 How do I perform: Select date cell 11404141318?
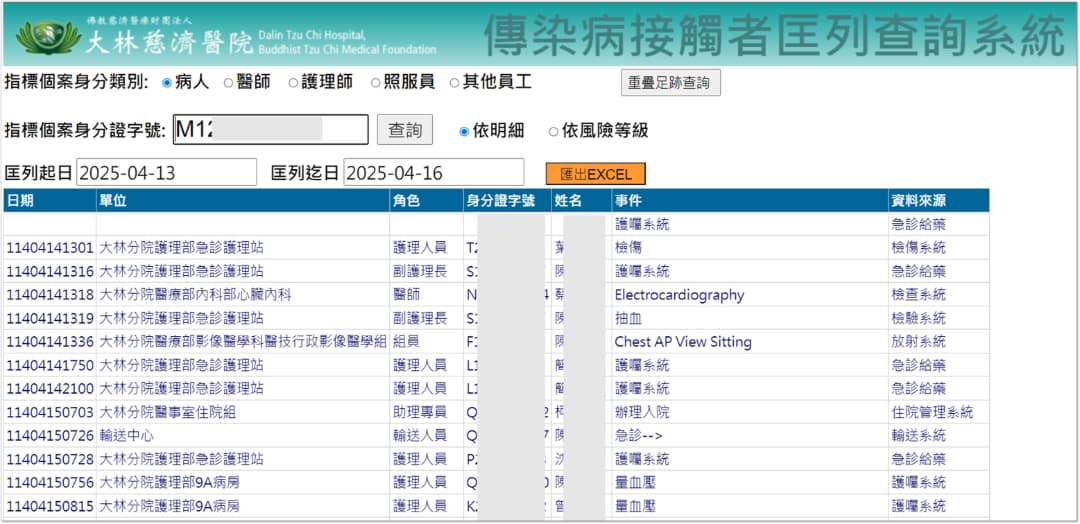click(x=50, y=295)
